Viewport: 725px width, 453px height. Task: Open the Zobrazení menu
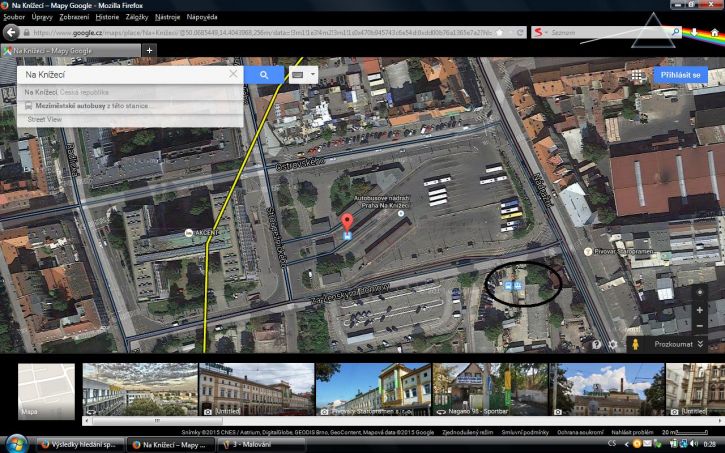[x=74, y=17]
